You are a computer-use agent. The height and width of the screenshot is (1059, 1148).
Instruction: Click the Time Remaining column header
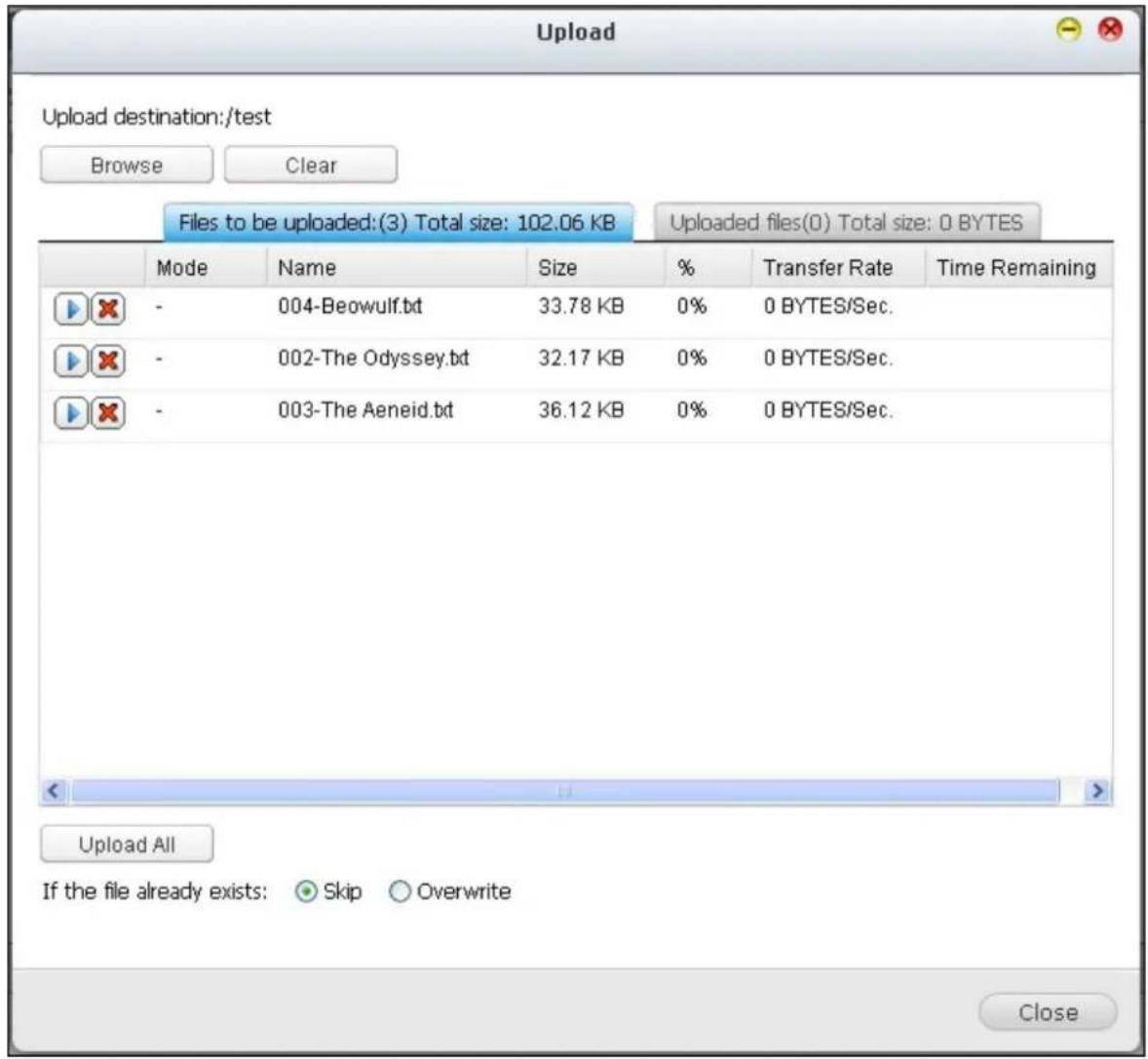click(1019, 268)
